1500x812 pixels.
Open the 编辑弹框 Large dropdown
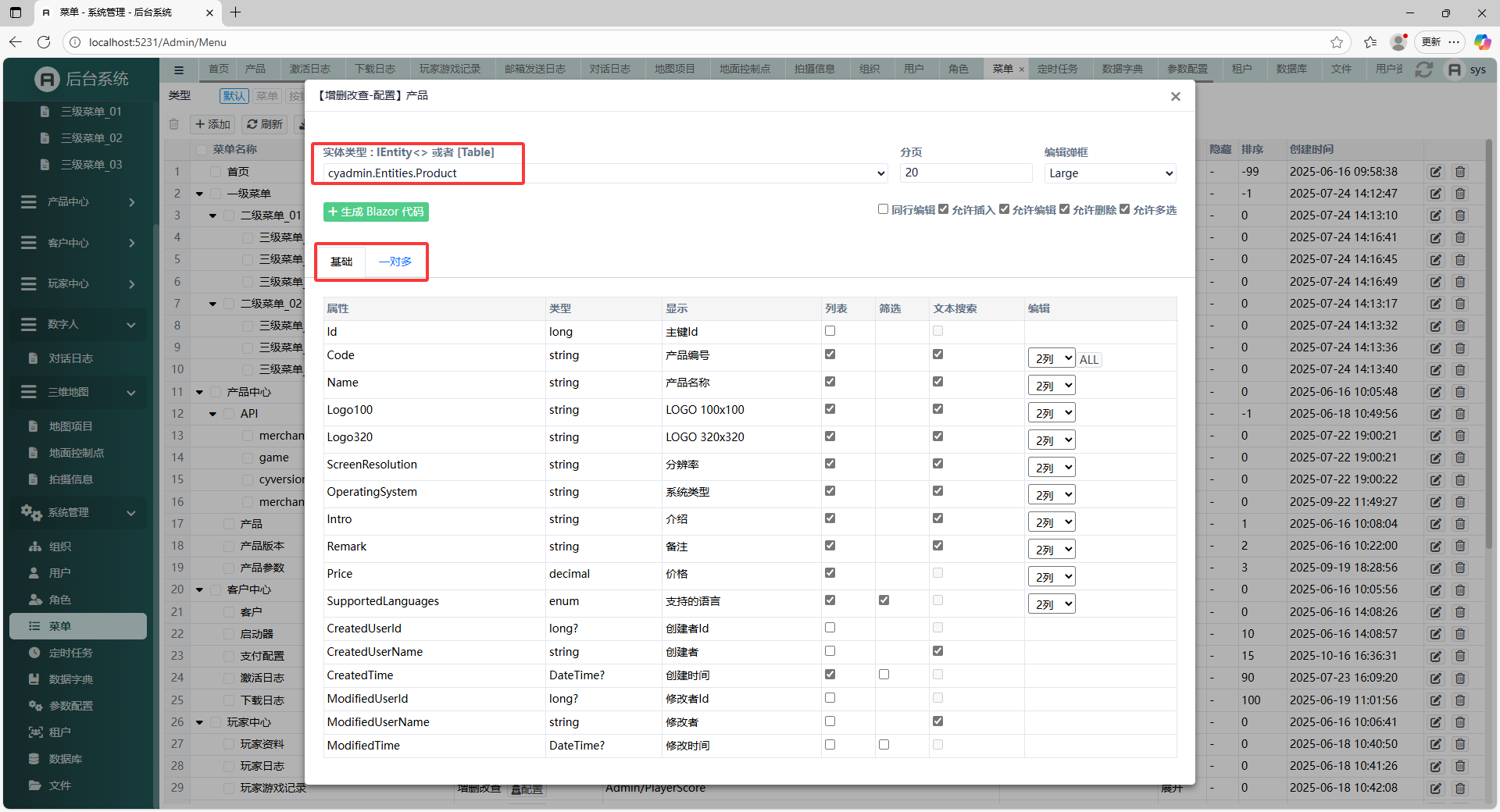pos(1109,173)
